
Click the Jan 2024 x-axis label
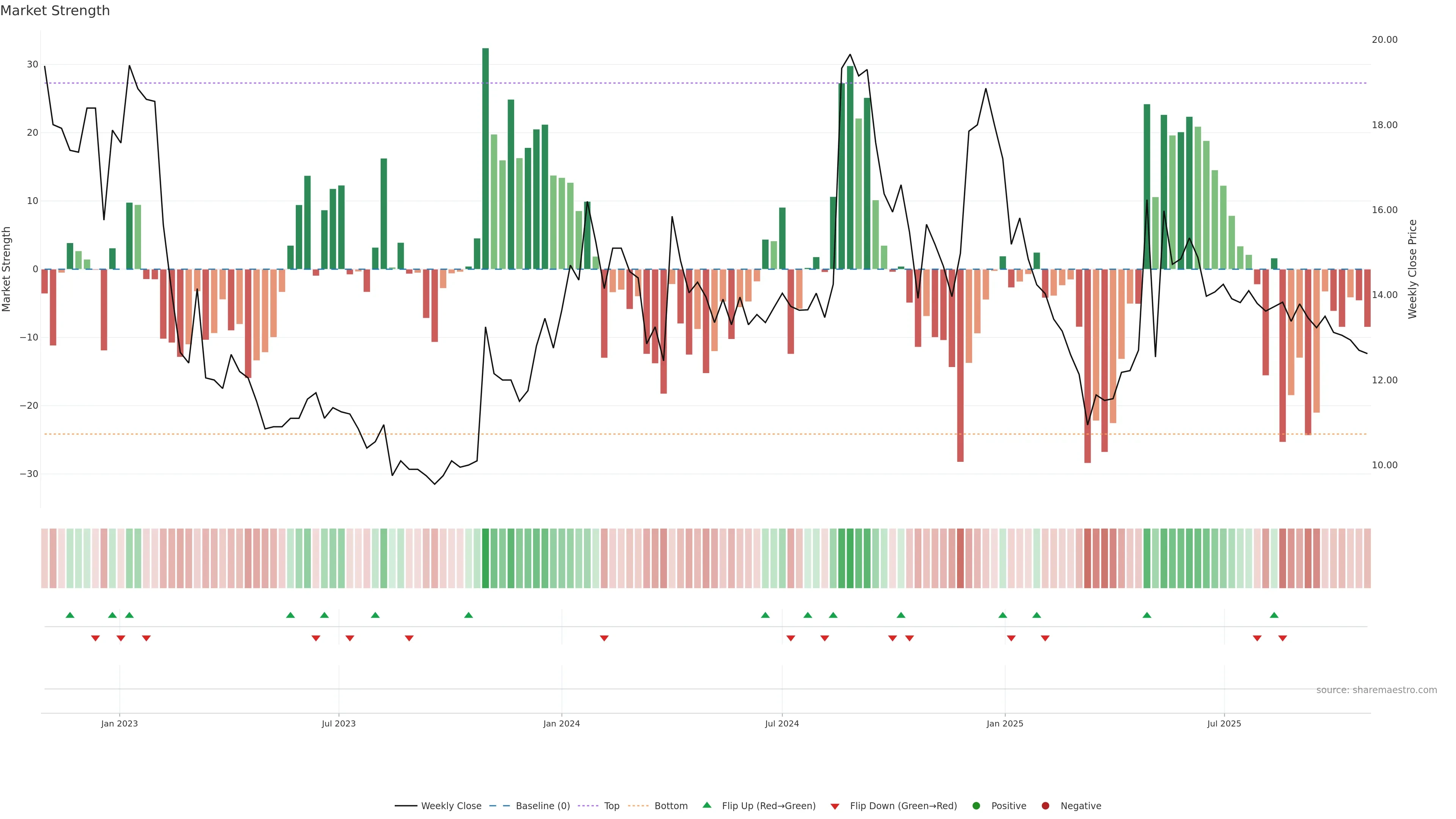pos(561,723)
